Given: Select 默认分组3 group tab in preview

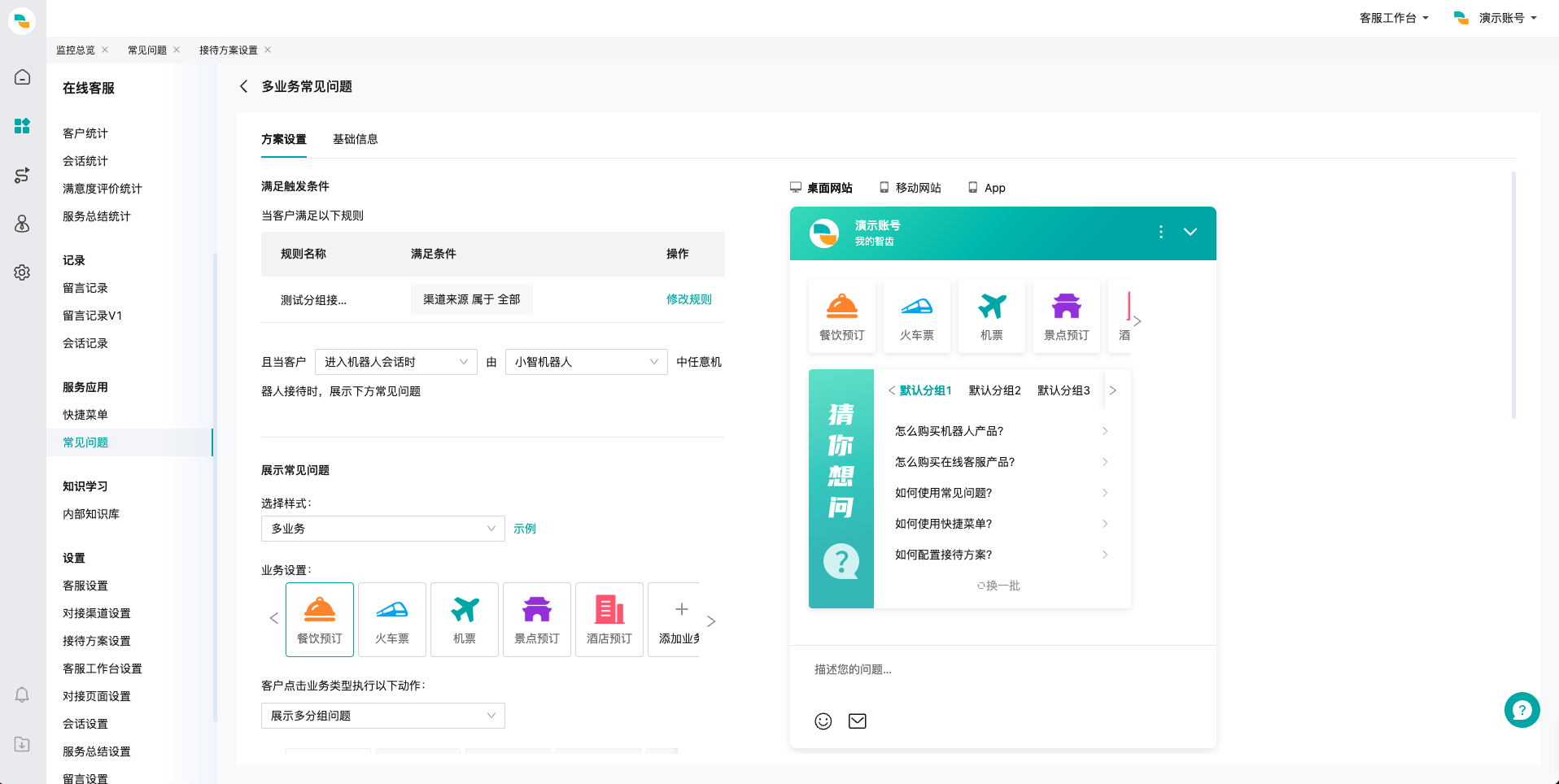Looking at the screenshot, I should 1063,390.
